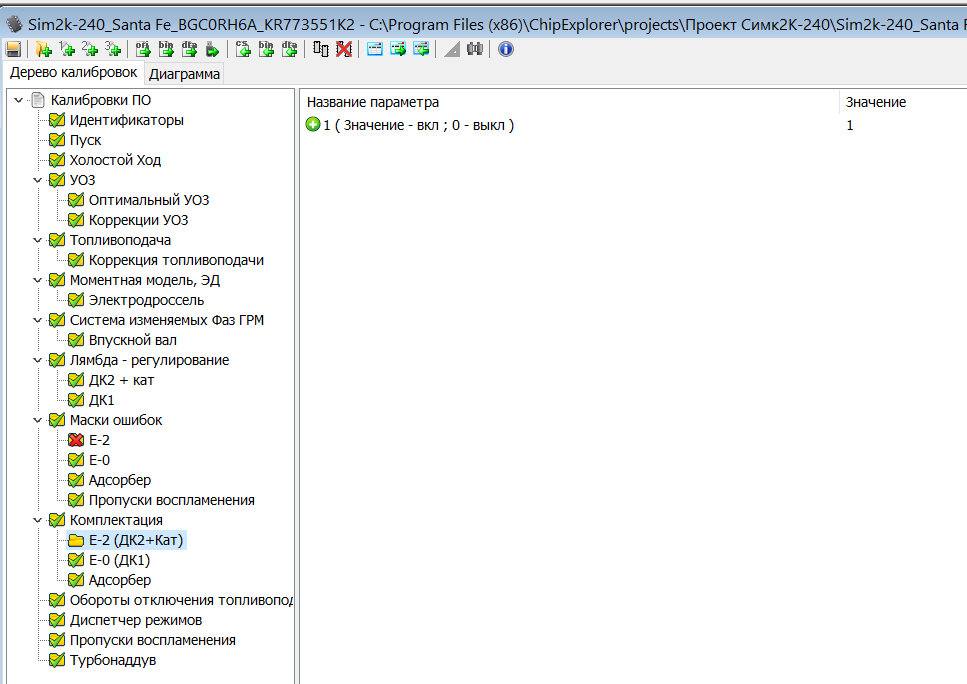Click the '1+' add toolbar icon
Viewport: 967px width, 684px height.
tap(67, 49)
